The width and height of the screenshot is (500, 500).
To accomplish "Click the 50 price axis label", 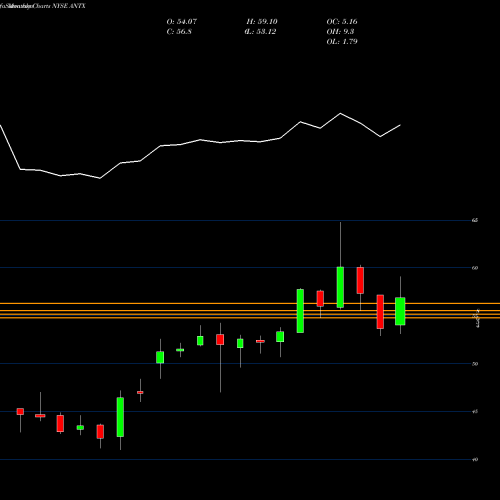I will (475, 364).
